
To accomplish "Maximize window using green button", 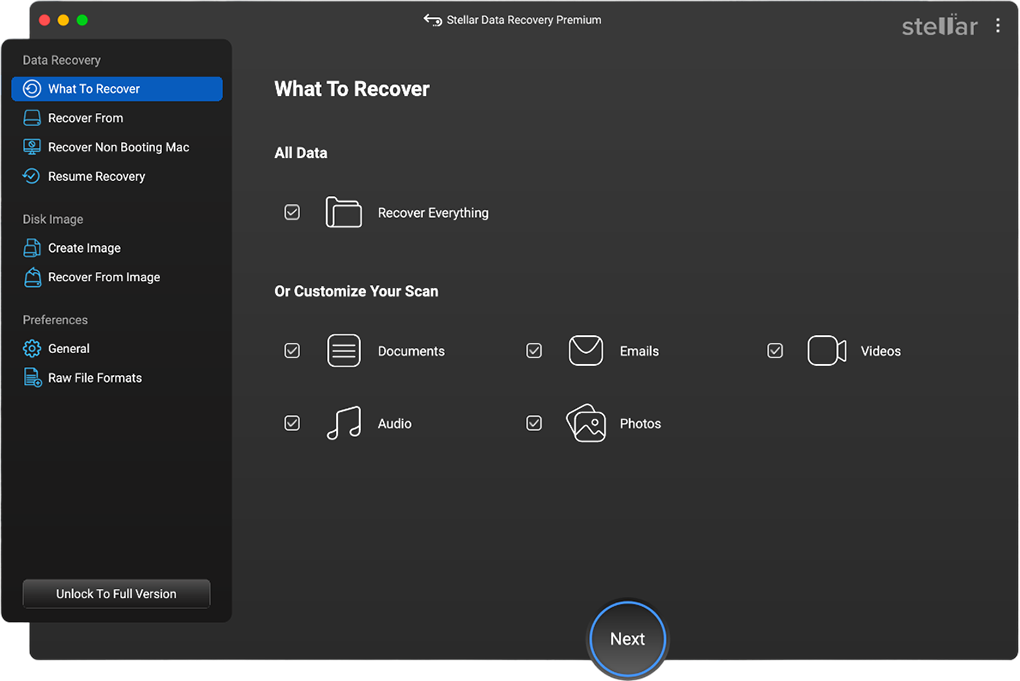I will (x=82, y=20).
